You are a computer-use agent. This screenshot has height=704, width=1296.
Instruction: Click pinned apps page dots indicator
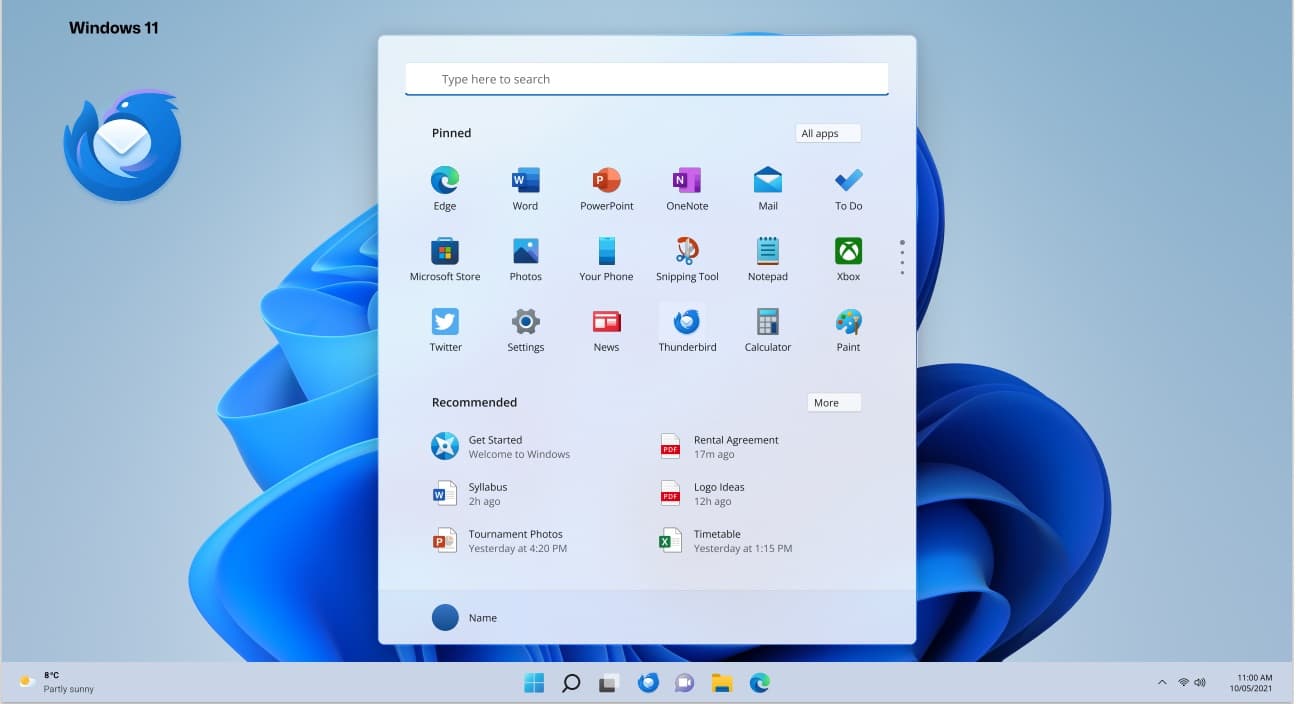tap(902, 257)
